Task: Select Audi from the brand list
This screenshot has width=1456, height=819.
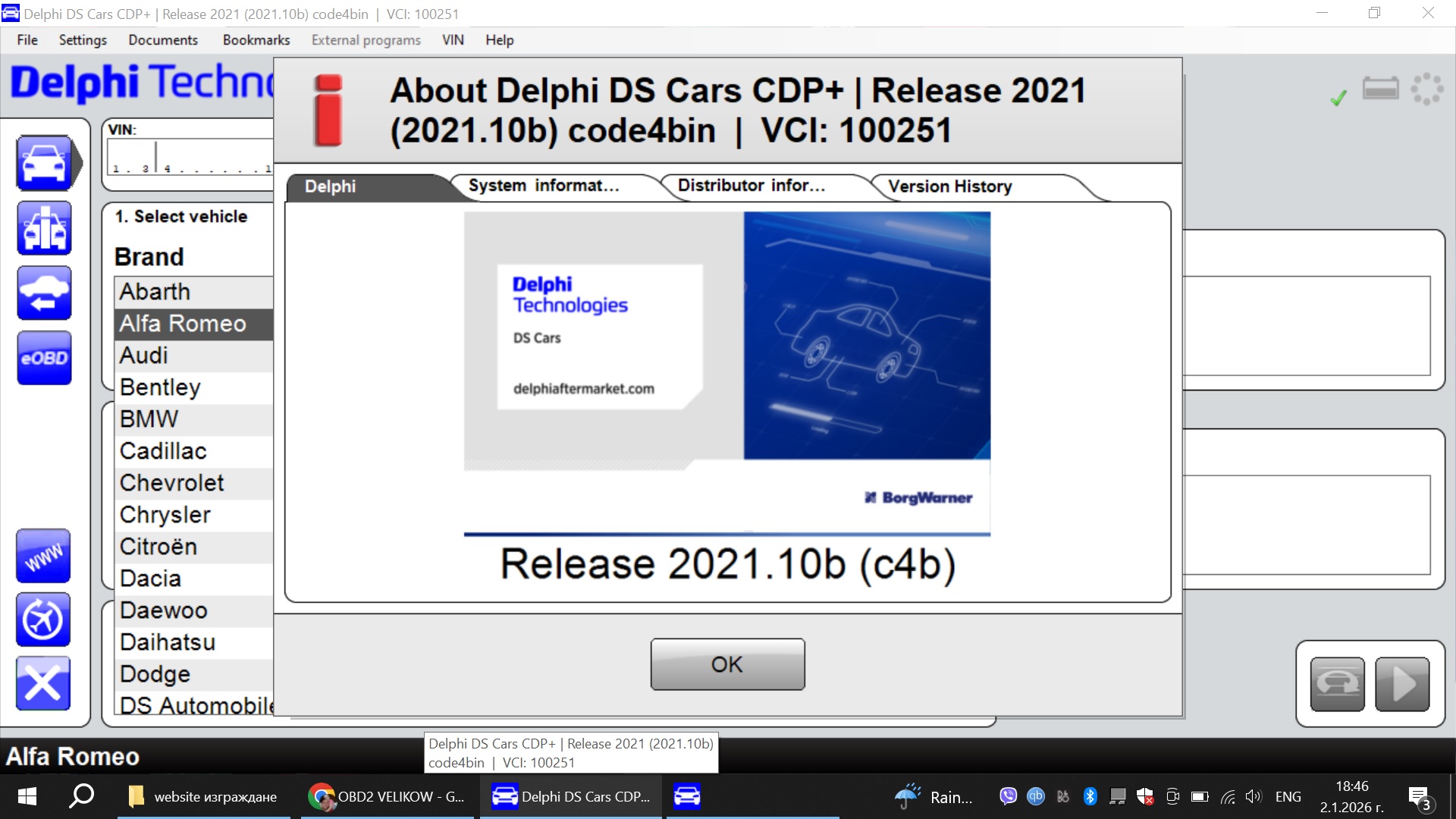Action: [x=144, y=355]
